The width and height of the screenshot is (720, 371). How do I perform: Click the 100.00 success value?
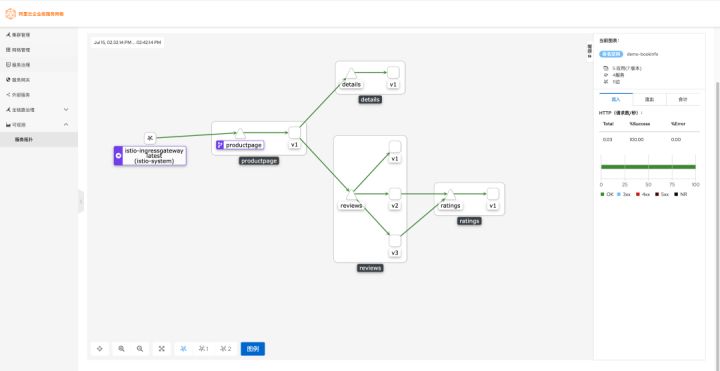click(636, 139)
